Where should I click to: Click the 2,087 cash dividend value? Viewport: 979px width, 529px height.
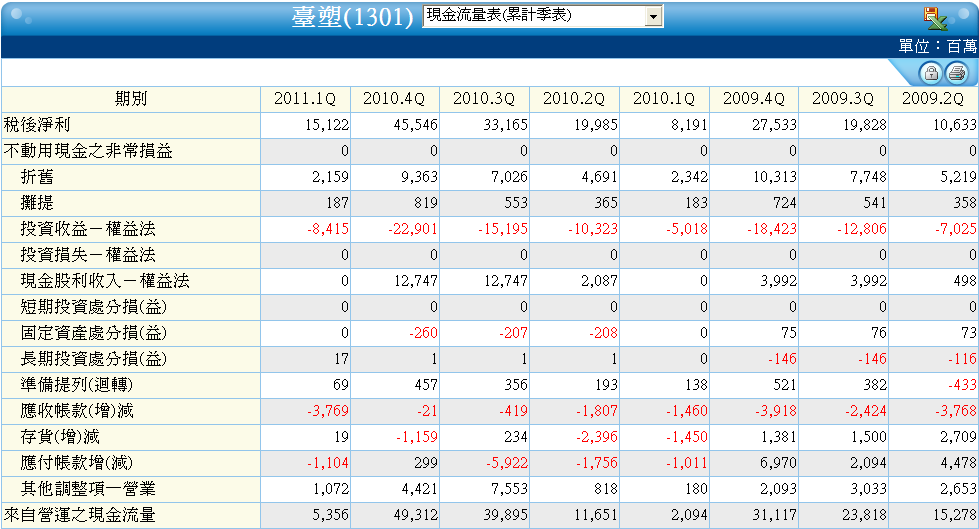(599, 282)
